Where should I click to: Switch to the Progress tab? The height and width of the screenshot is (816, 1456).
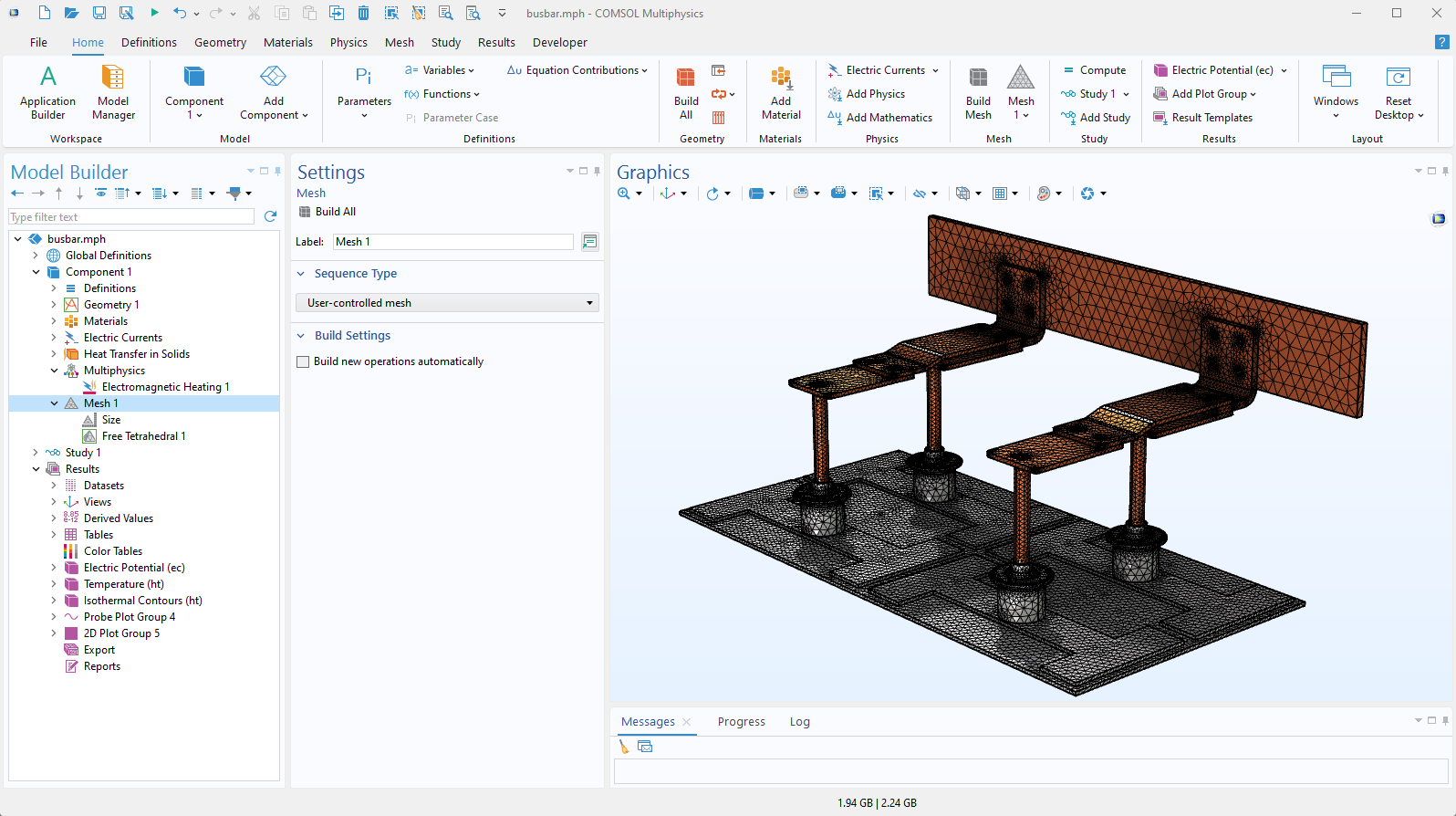pyautogui.click(x=741, y=722)
